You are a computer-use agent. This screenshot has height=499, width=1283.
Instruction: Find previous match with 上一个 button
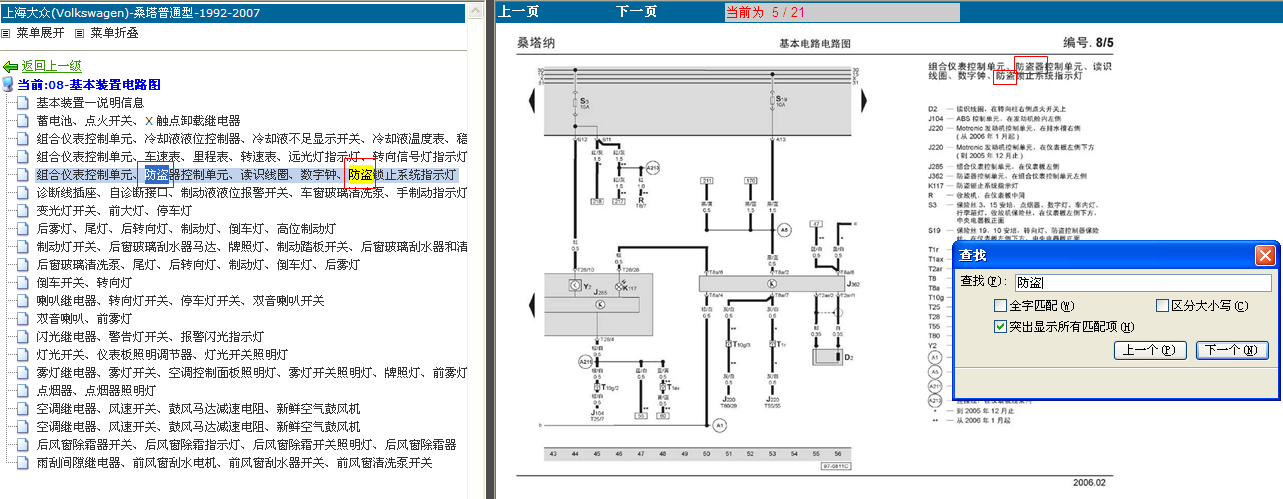1150,350
